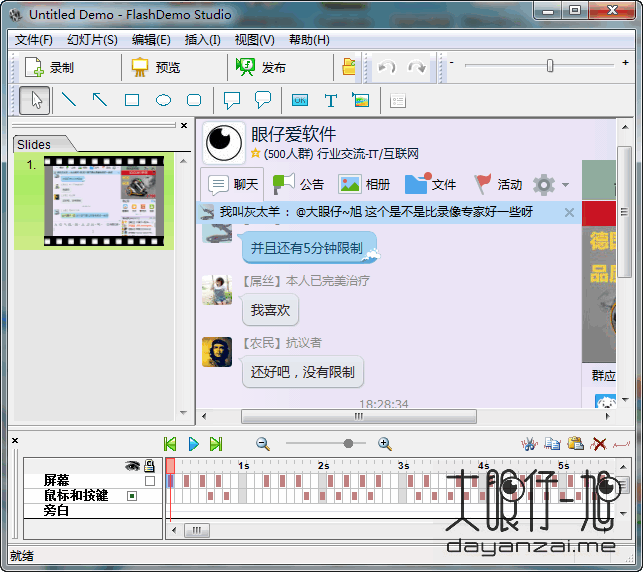Zoom in the timeline

click(x=385, y=444)
